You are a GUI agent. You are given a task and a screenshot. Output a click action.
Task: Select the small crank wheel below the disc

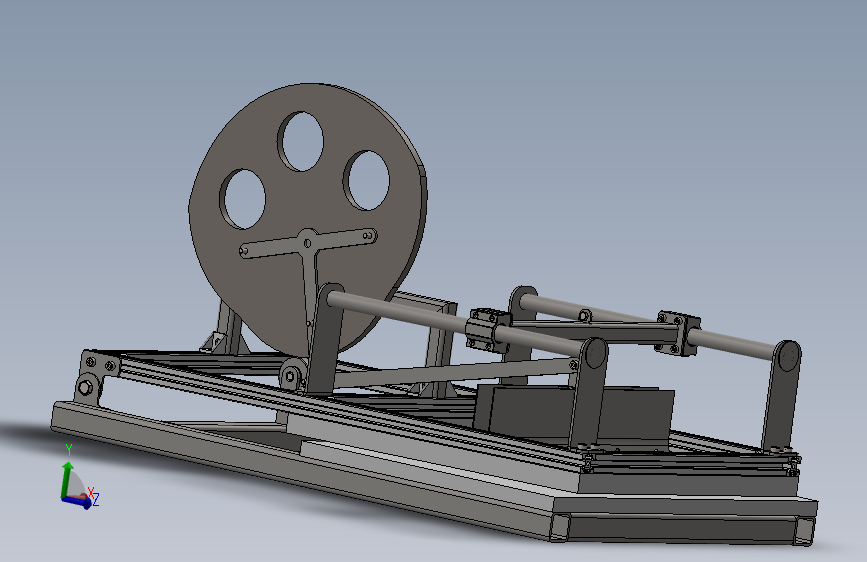pyautogui.click(x=293, y=374)
